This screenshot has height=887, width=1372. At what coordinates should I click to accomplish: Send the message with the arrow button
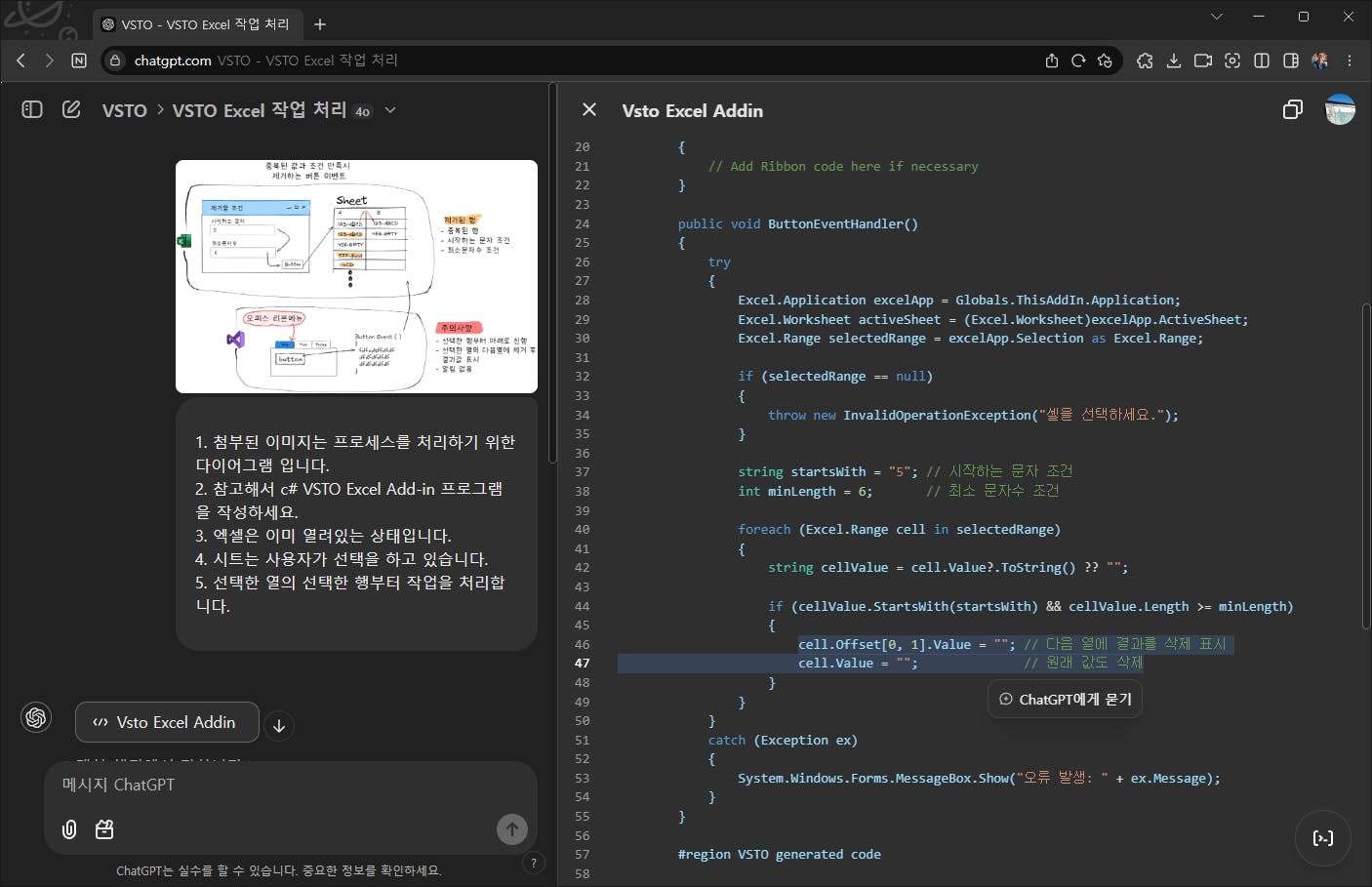pyautogui.click(x=512, y=829)
